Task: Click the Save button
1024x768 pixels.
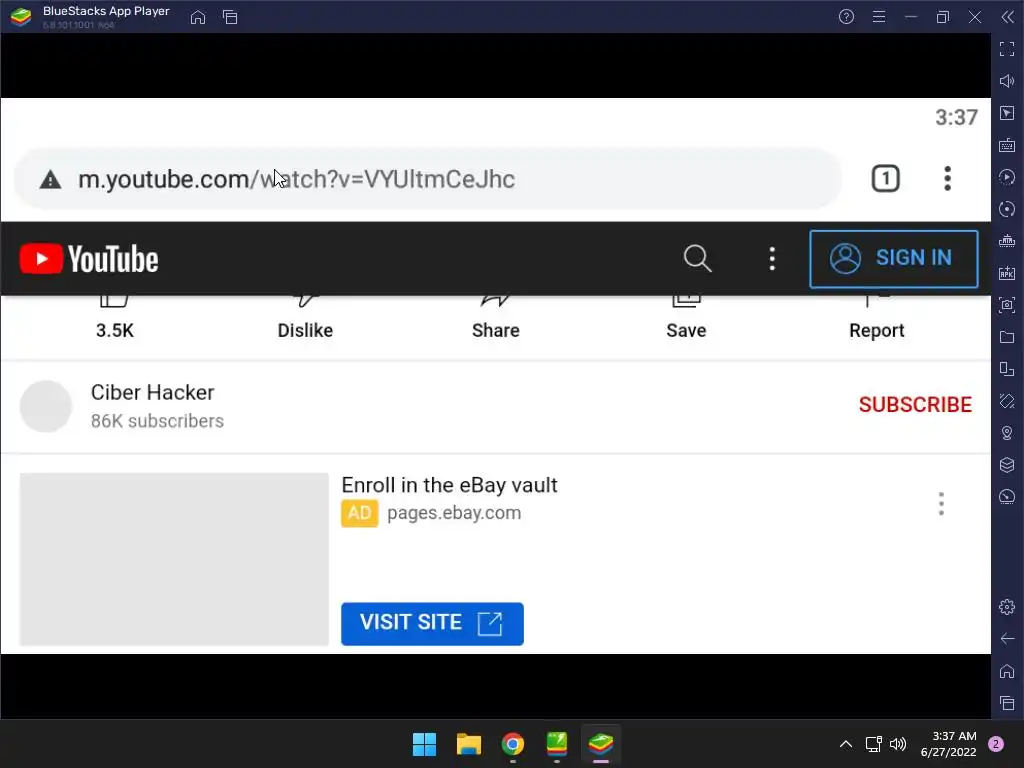Action: 686,318
